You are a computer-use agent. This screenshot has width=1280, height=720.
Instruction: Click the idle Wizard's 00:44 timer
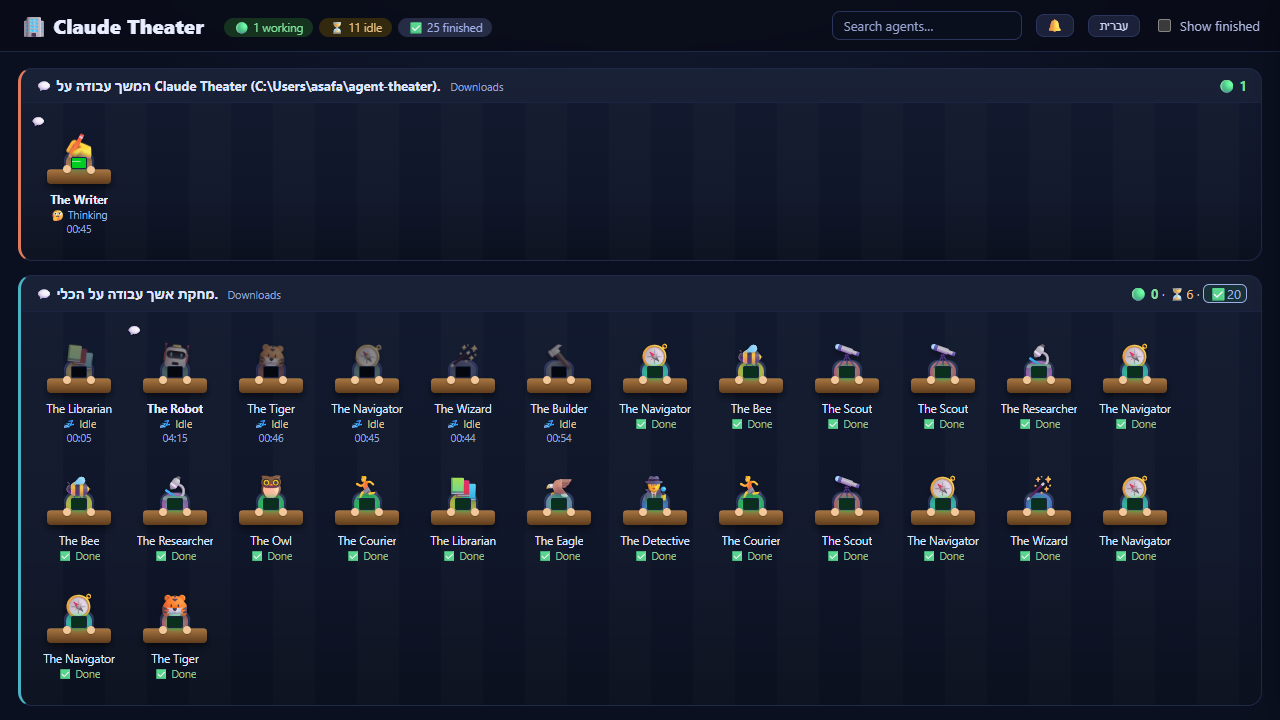[463, 438]
